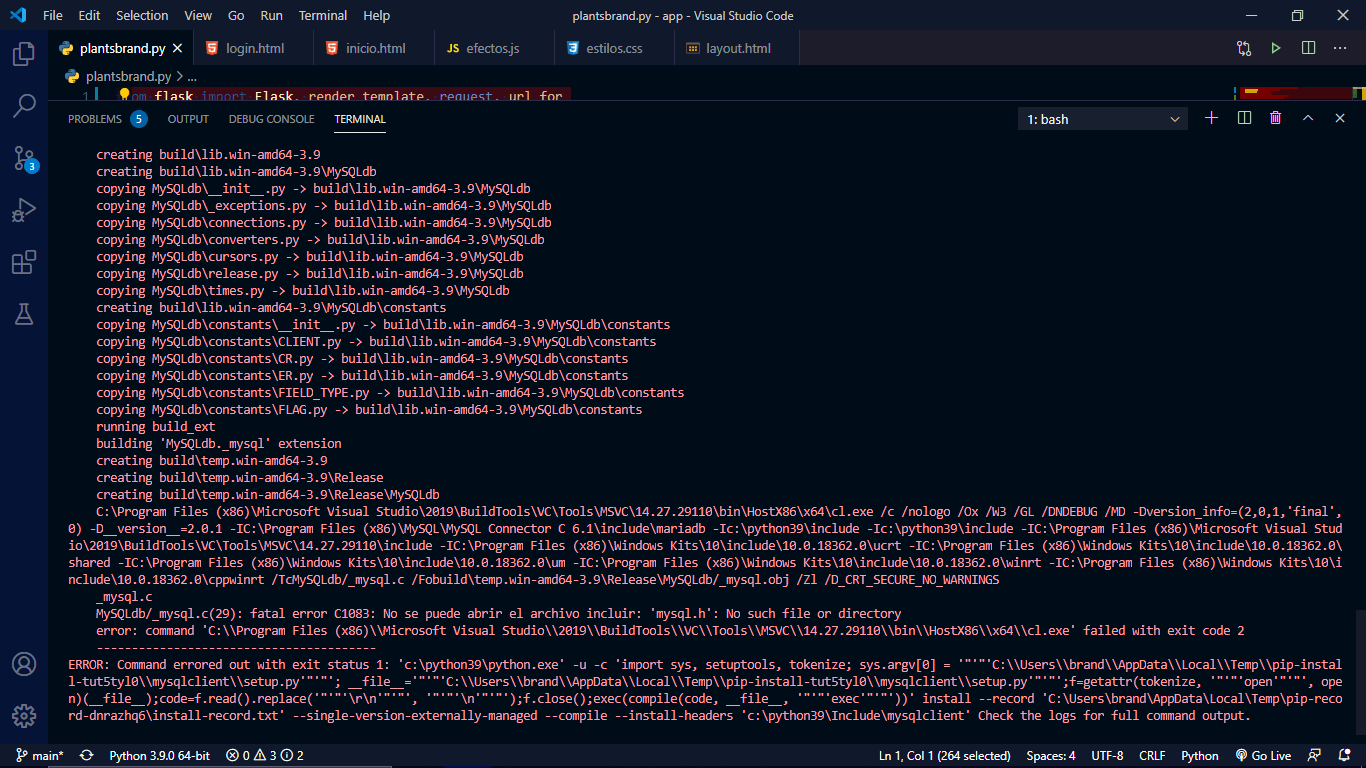Open editor More Actions ellipsis
Screen dimensions: 1366x768
point(1340,48)
